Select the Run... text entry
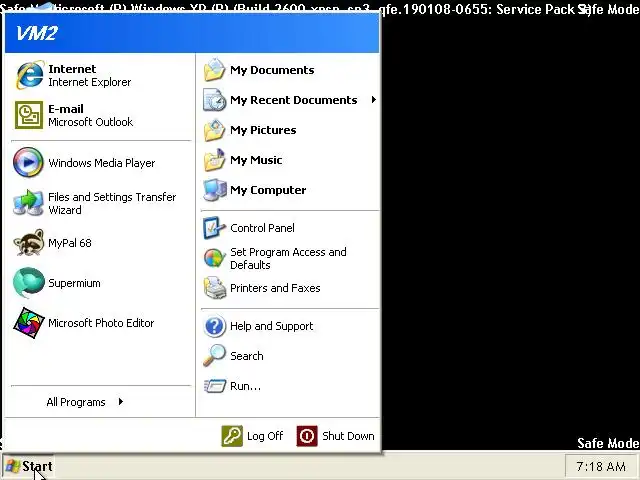Screen dimensions: 640x480 pyautogui.click(x=245, y=386)
